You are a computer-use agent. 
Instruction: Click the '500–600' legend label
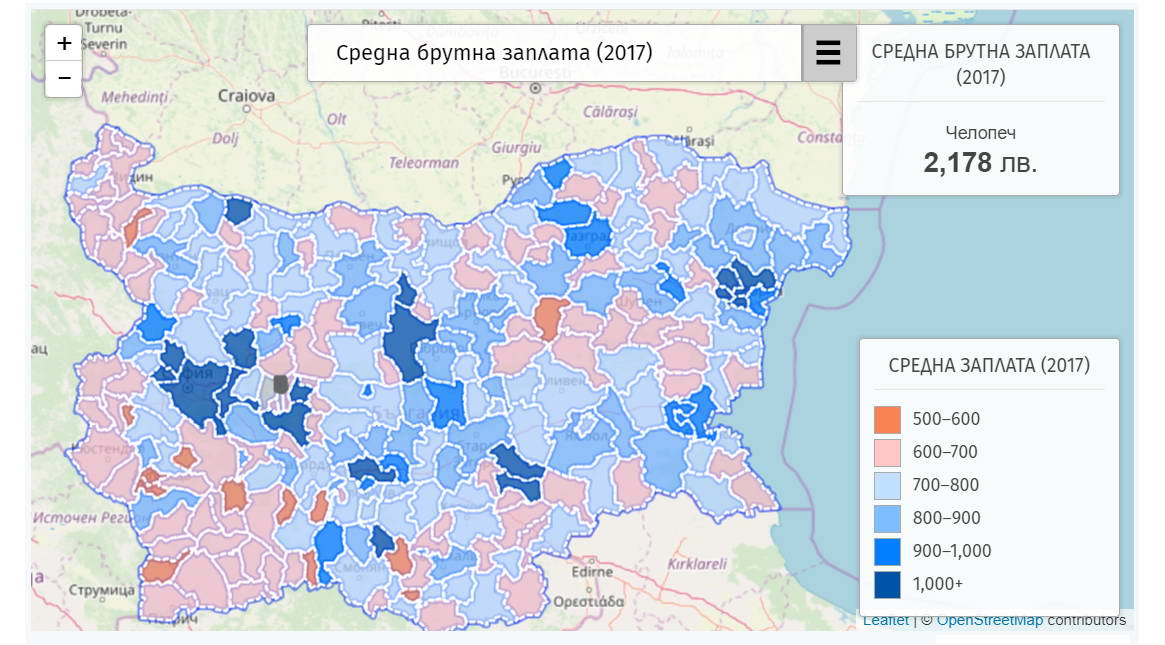946,419
